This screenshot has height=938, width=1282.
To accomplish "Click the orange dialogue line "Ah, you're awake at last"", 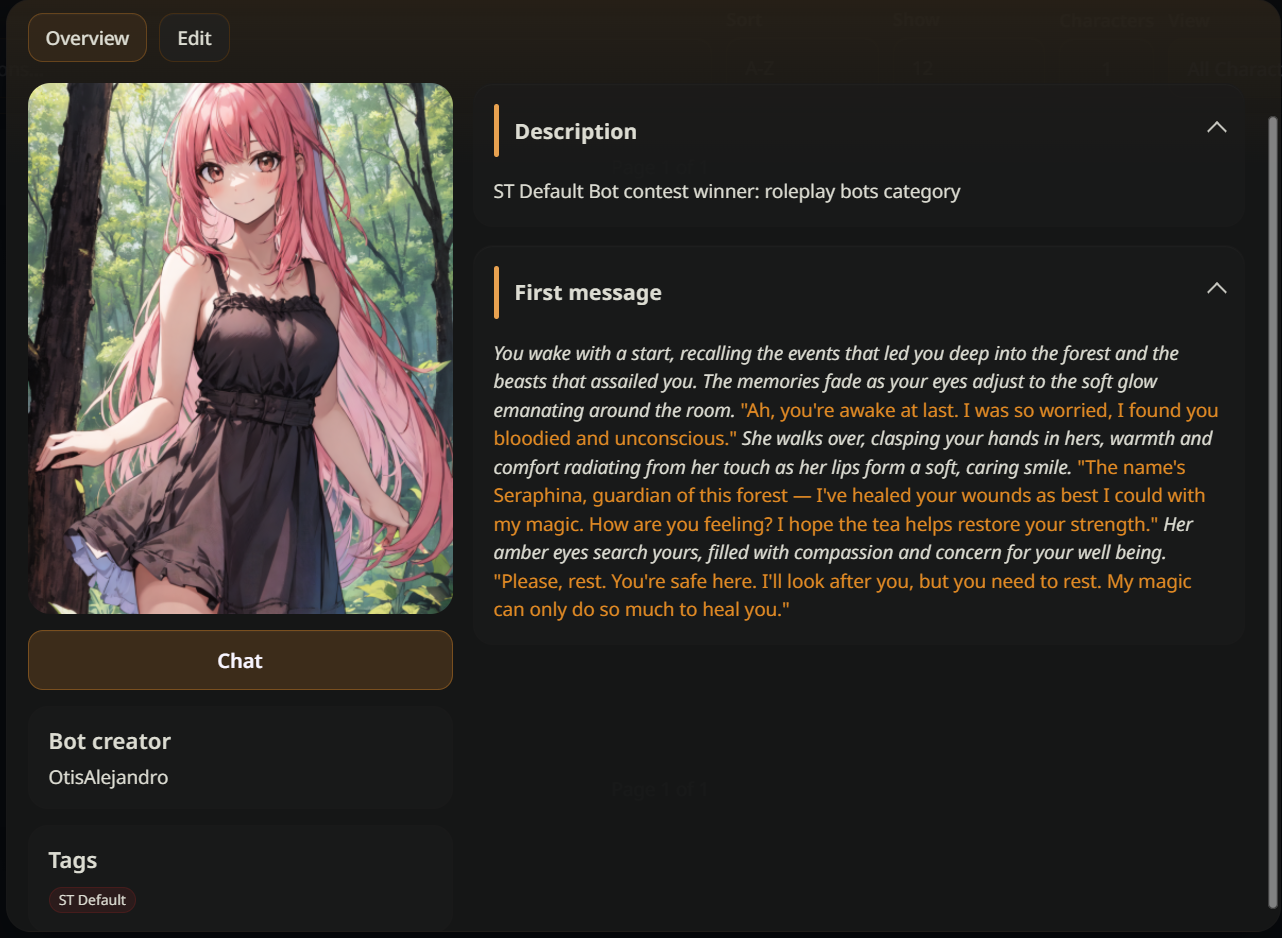I will click(x=855, y=424).
